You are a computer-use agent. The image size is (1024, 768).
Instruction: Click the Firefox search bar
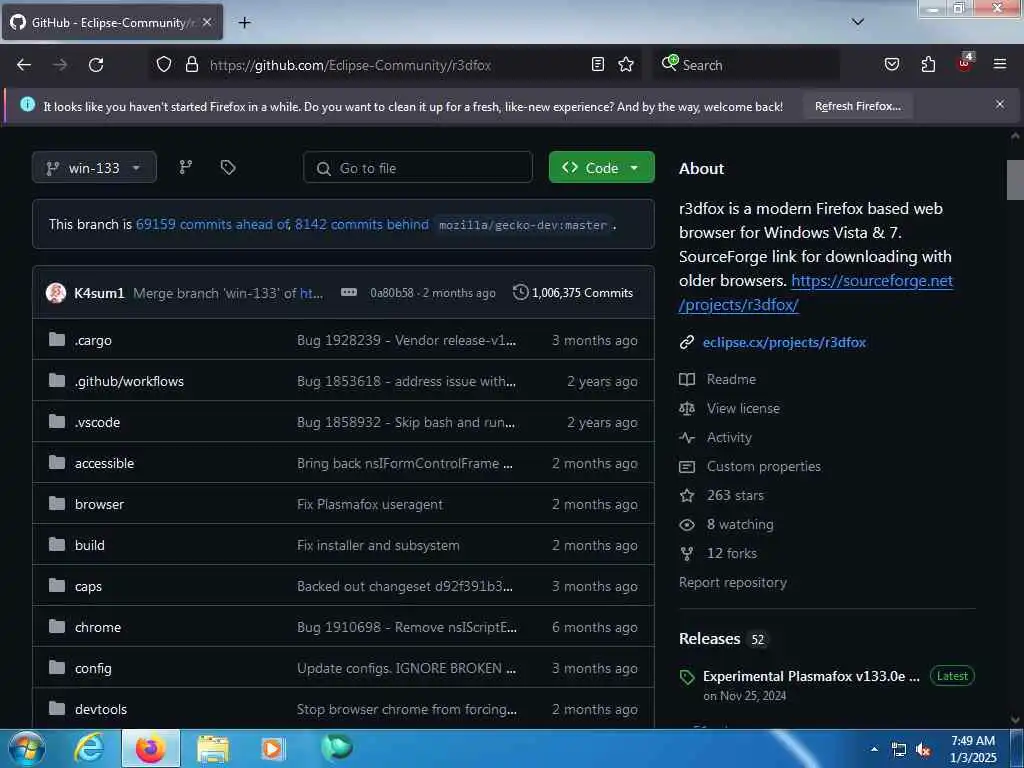coord(746,65)
